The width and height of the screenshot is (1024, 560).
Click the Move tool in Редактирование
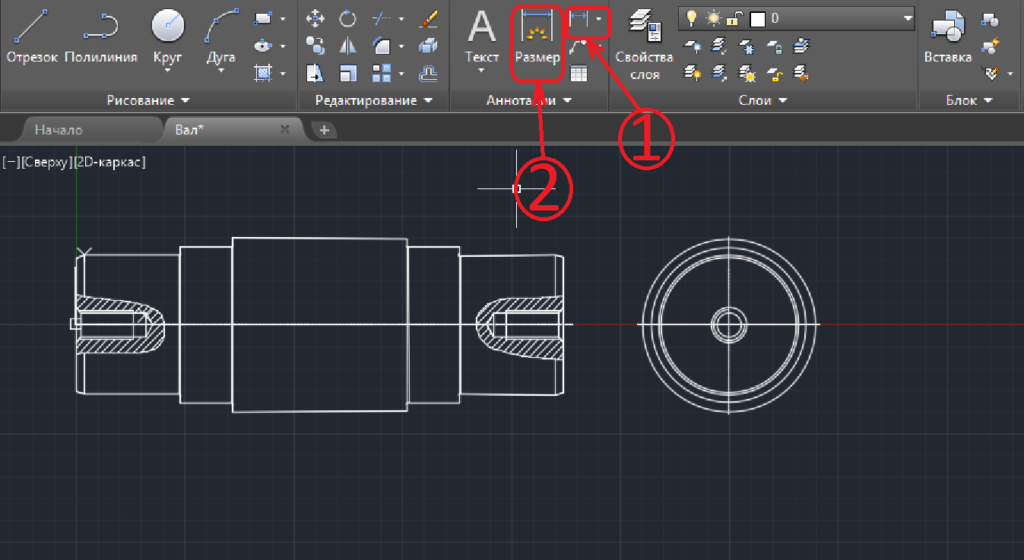[x=315, y=19]
